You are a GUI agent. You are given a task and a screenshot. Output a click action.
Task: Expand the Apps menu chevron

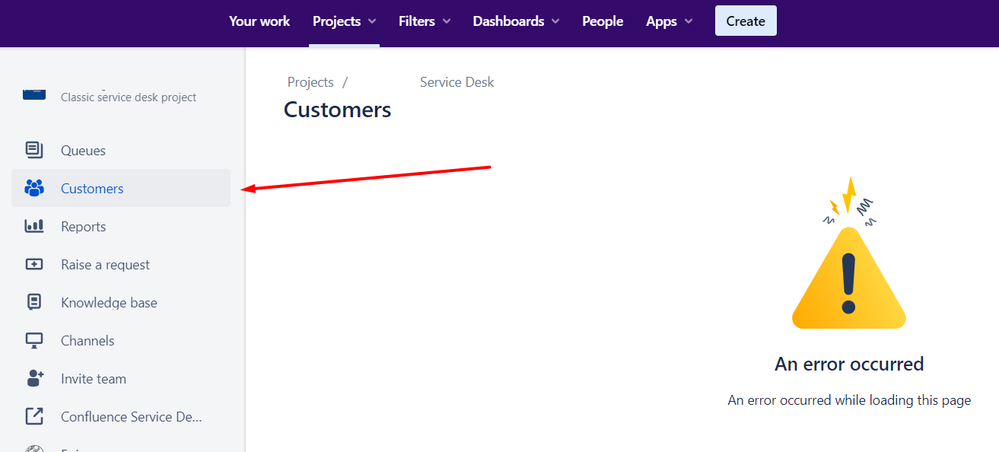tap(689, 22)
